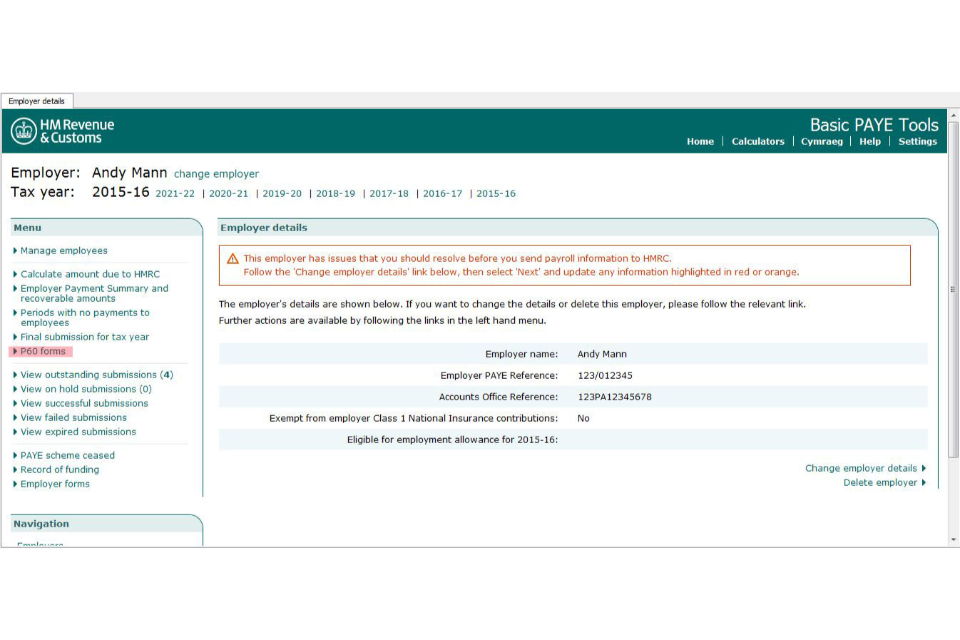Click the scrollbar up arrow
Screen dimensions: 960x640
pos(953,115)
